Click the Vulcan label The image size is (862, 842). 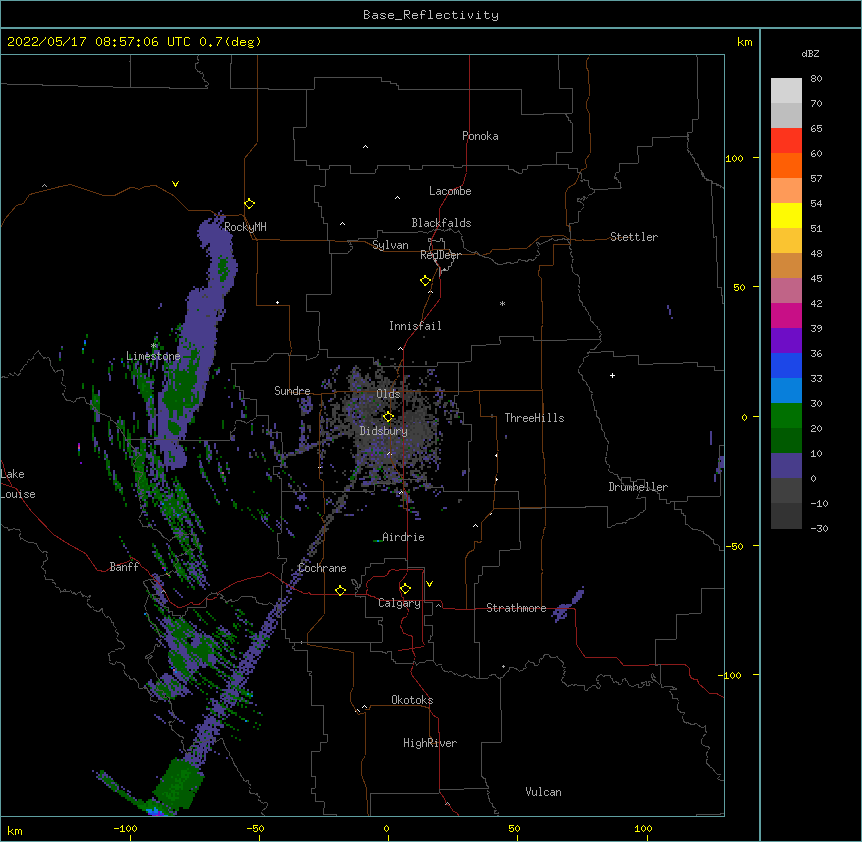tap(543, 792)
